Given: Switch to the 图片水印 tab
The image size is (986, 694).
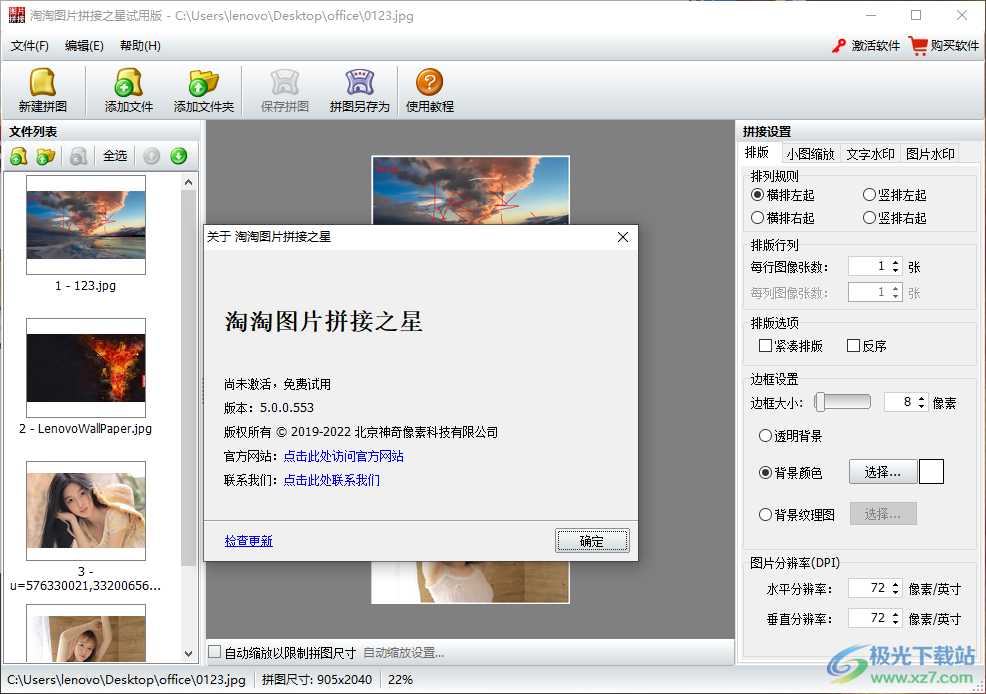Looking at the screenshot, I should 930,153.
